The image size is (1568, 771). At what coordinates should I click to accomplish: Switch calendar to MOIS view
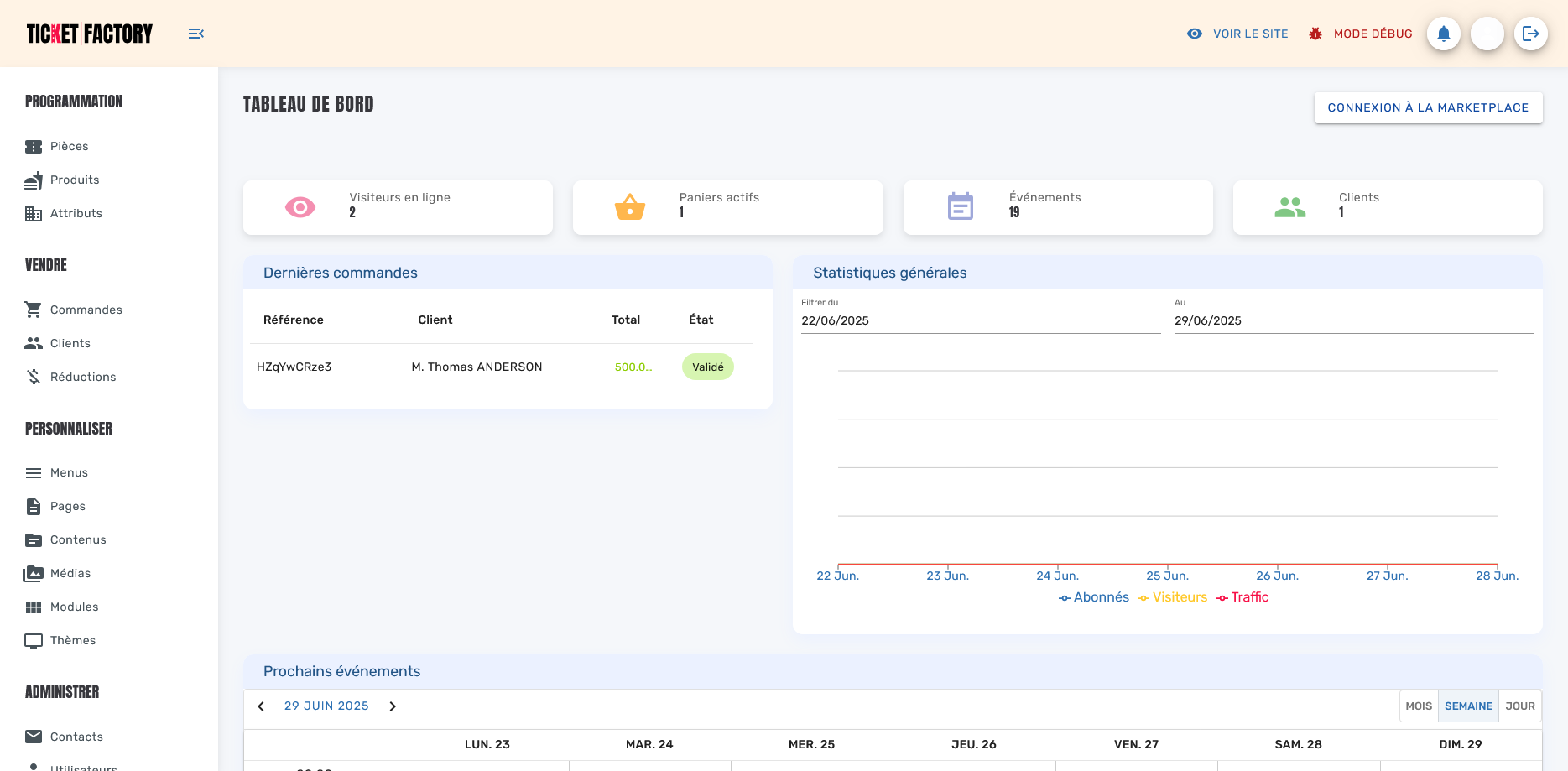click(x=1419, y=706)
